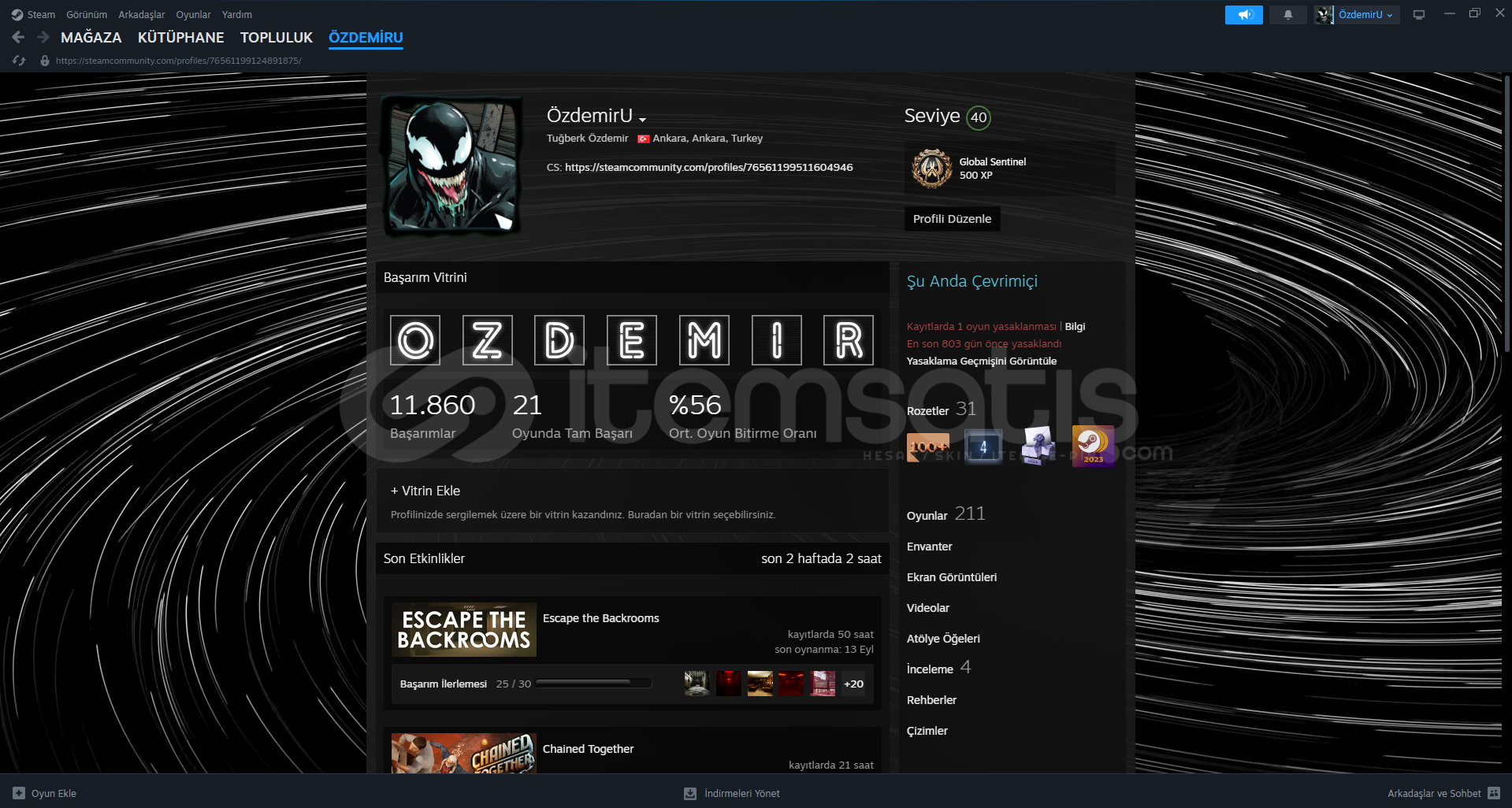
Task: Open Friends and Chat icon at bottom right
Action: (x=1494, y=793)
